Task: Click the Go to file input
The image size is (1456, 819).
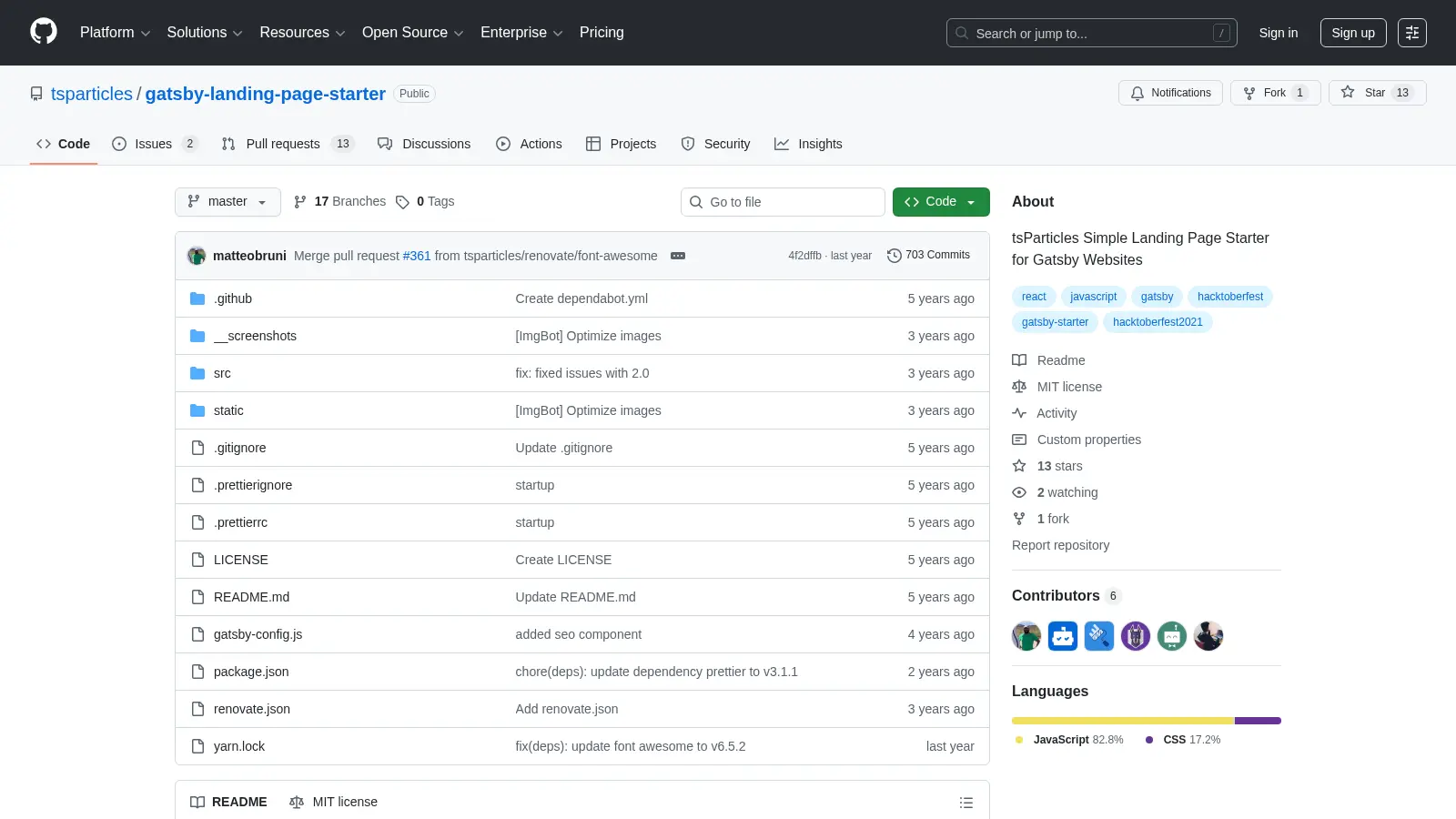Action: (x=783, y=202)
